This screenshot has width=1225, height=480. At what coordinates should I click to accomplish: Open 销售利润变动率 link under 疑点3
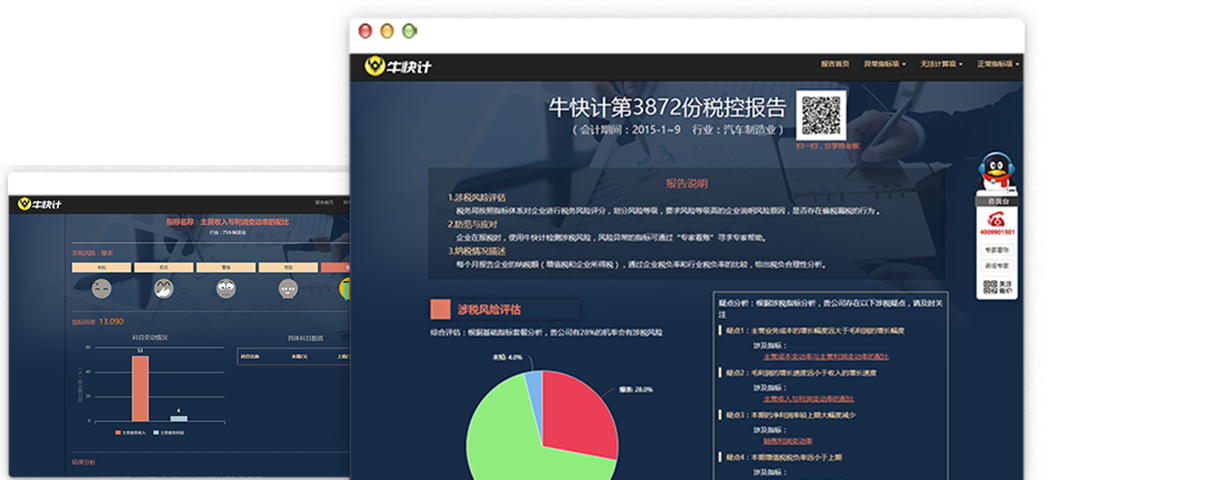[x=788, y=441]
